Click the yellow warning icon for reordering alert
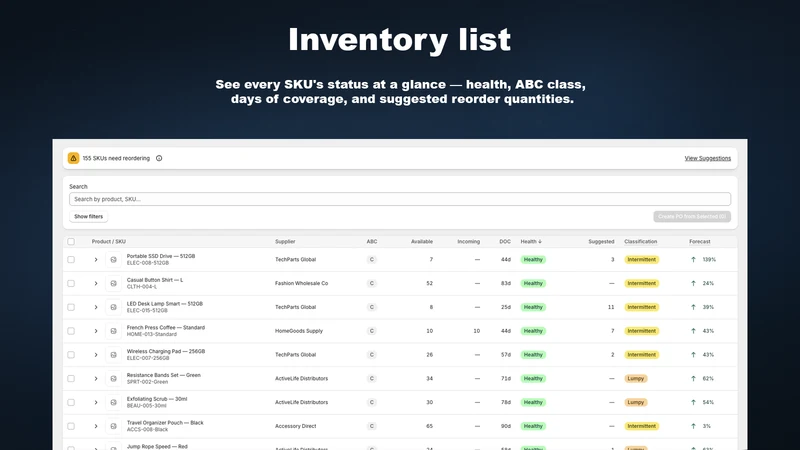The image size is (800, 450). (73, 158)
